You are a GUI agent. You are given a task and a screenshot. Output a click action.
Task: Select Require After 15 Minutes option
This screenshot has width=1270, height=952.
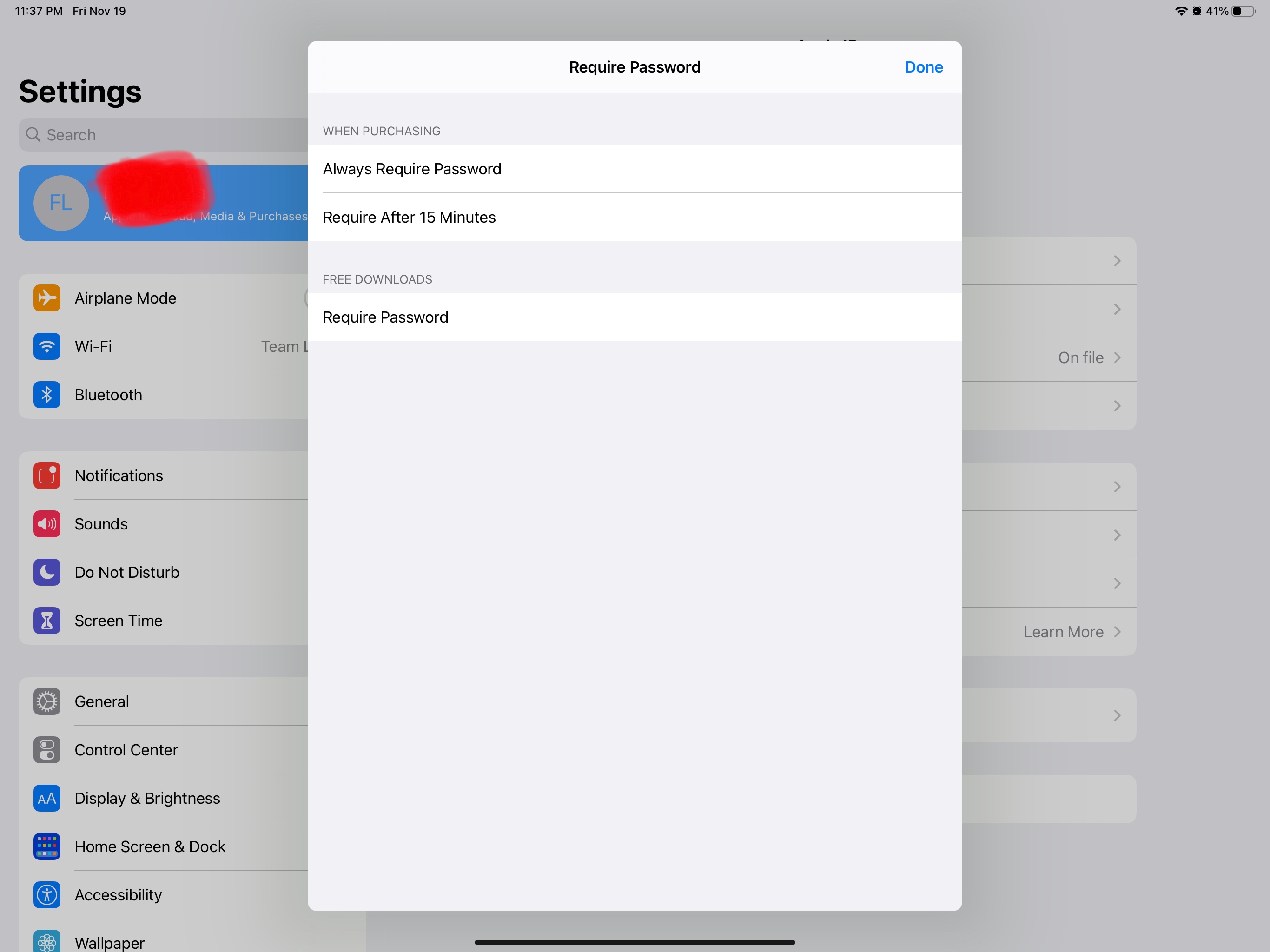point(635,217)
